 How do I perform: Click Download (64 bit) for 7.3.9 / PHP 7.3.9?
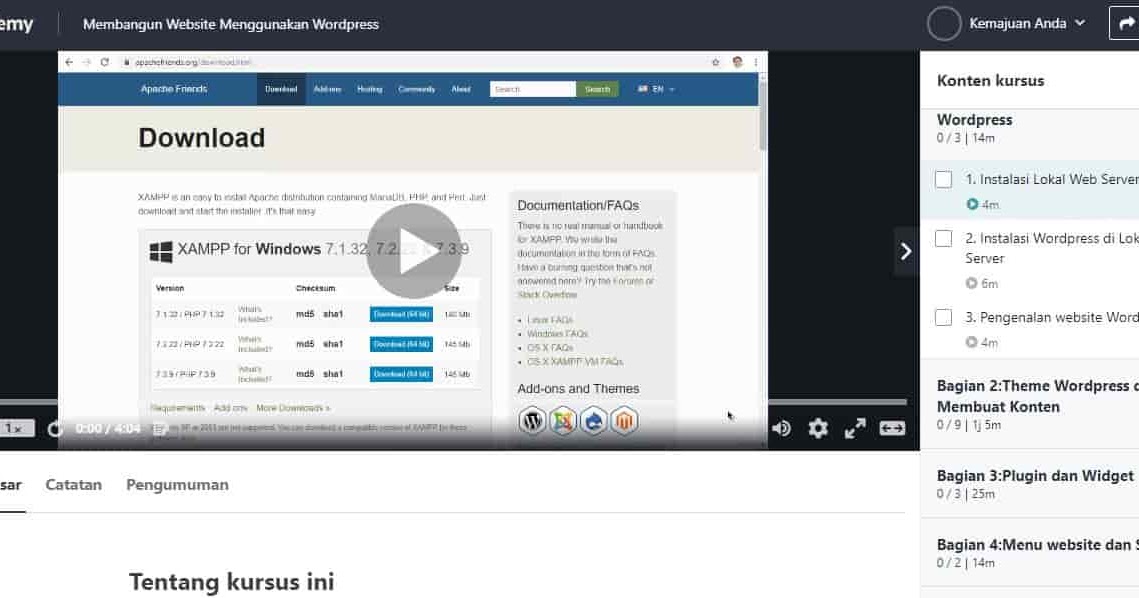(x=401, y=374)
